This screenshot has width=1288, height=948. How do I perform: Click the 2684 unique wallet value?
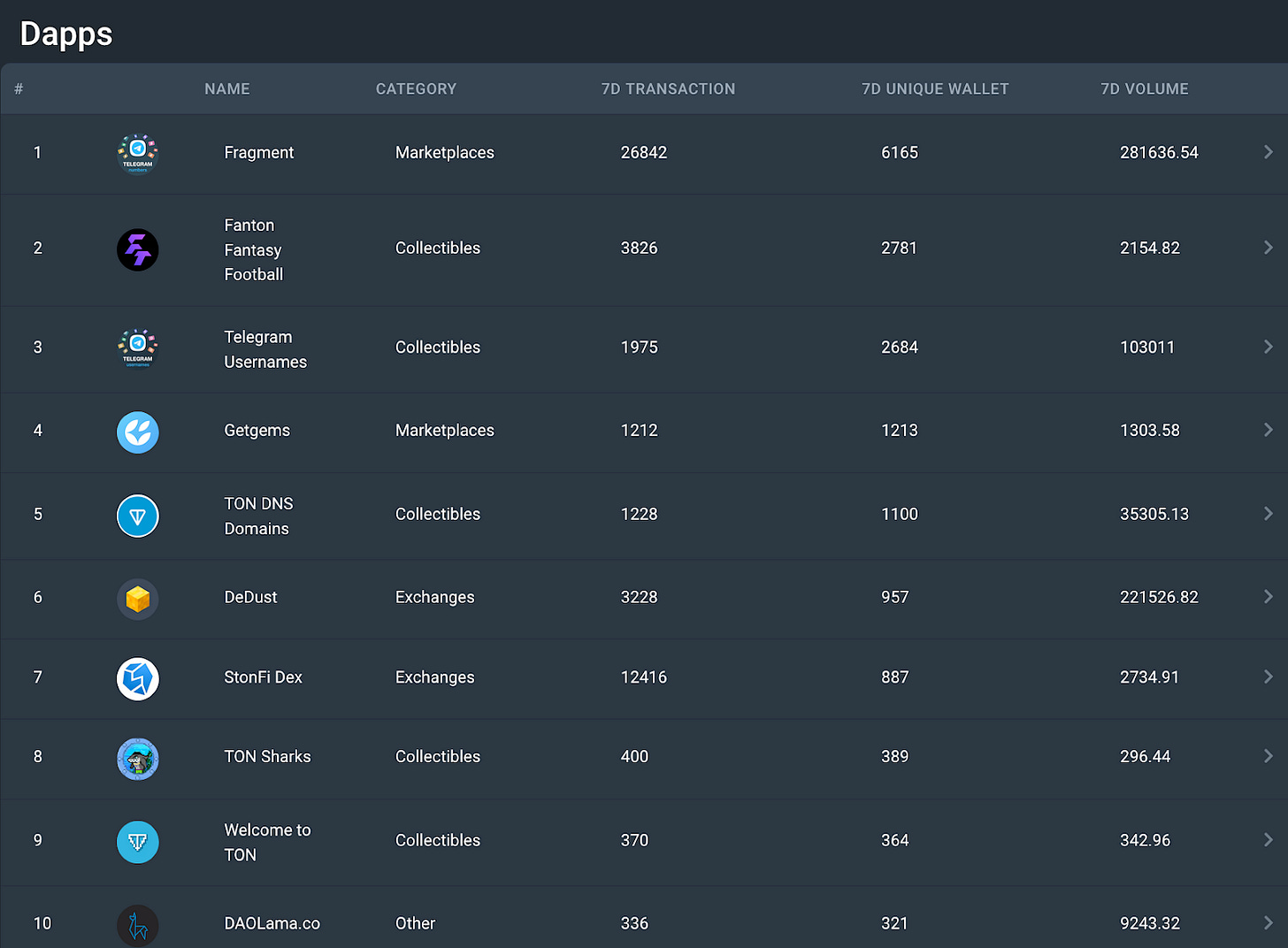coord(900,347)
